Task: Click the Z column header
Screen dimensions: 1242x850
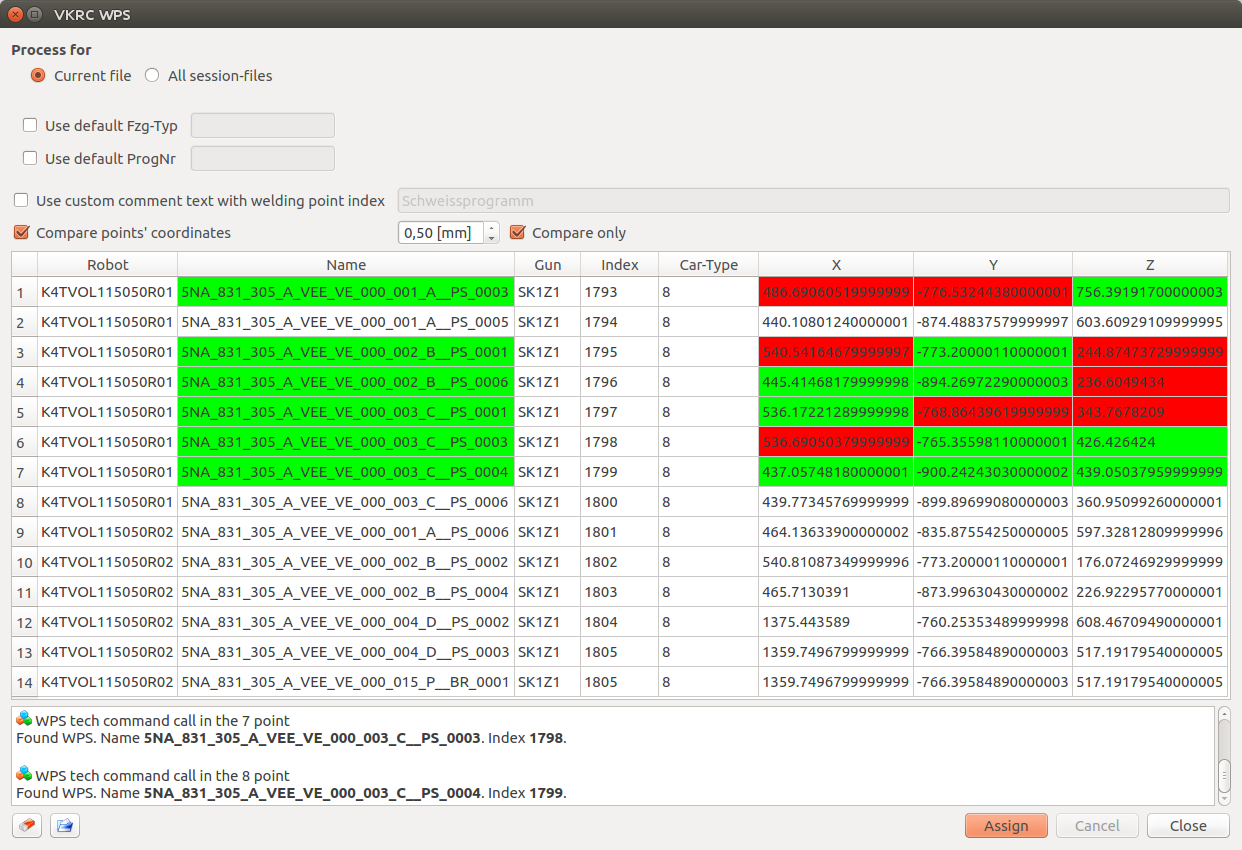Action: click(1150, 265)
